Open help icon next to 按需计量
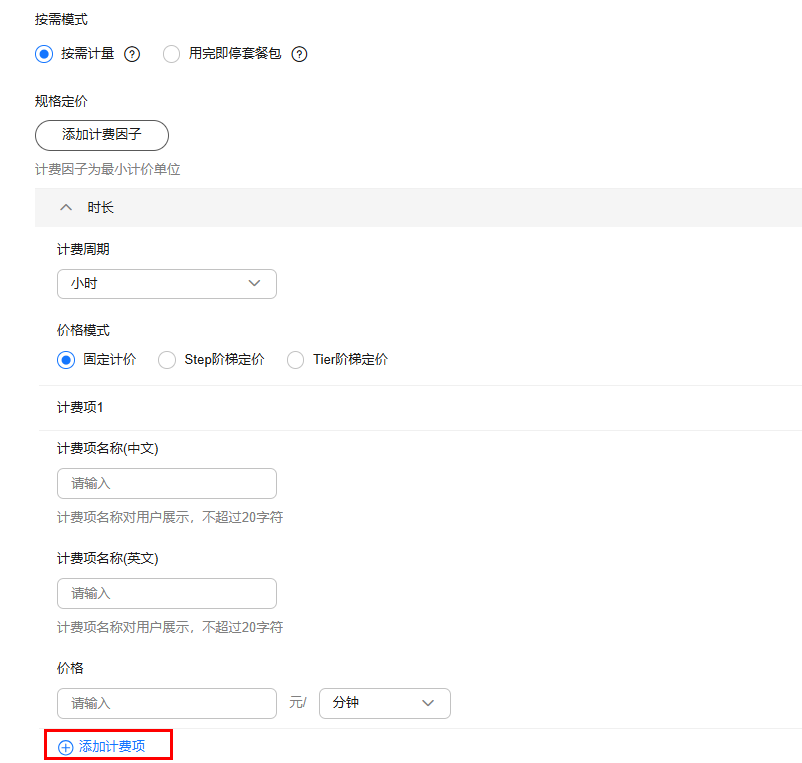Viewport: 802px width, 763px height. 132,54
